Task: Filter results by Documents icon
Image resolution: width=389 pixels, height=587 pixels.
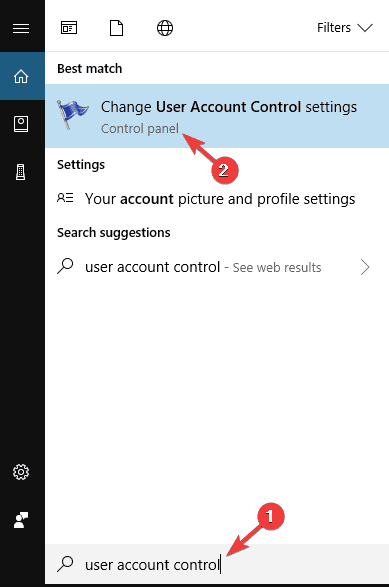Action: coord(116,28)
